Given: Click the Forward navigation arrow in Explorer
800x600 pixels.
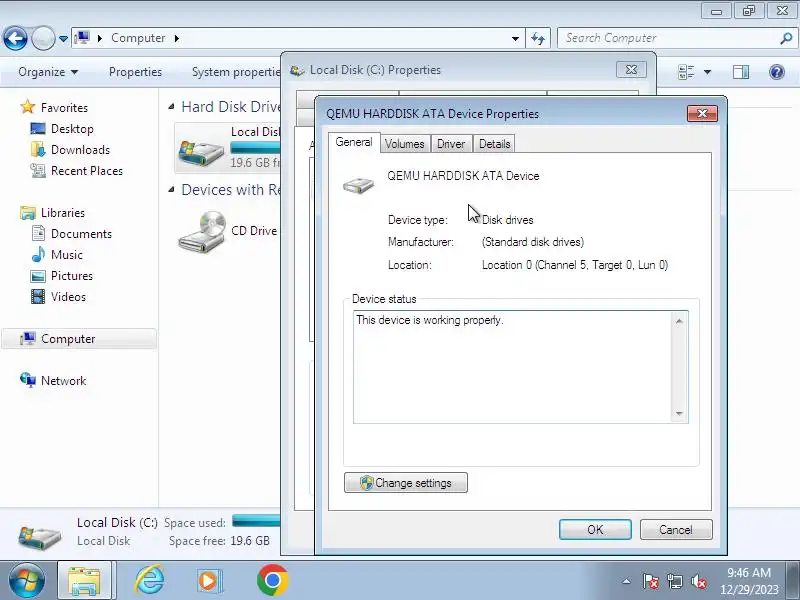Looking at the screenshot, I should pyautogui.click(x=43, y=38).
